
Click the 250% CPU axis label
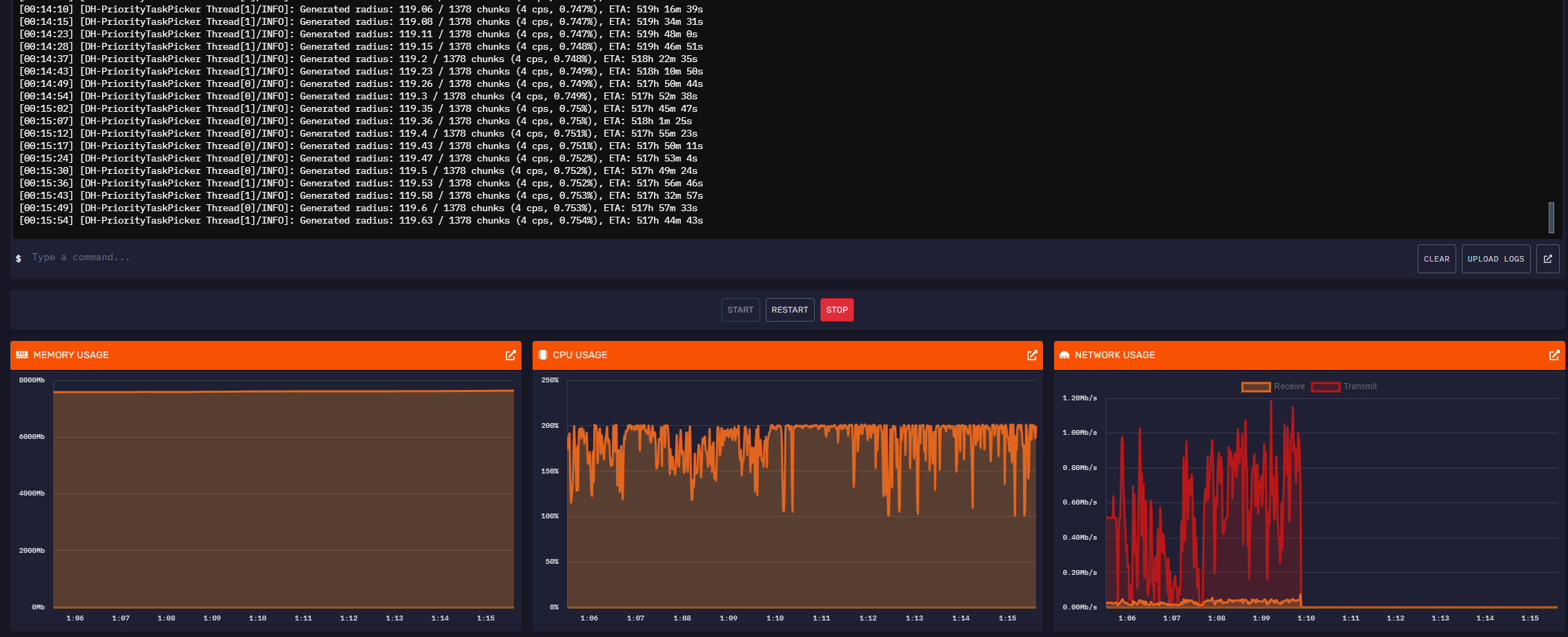click(x=550, y=380)
